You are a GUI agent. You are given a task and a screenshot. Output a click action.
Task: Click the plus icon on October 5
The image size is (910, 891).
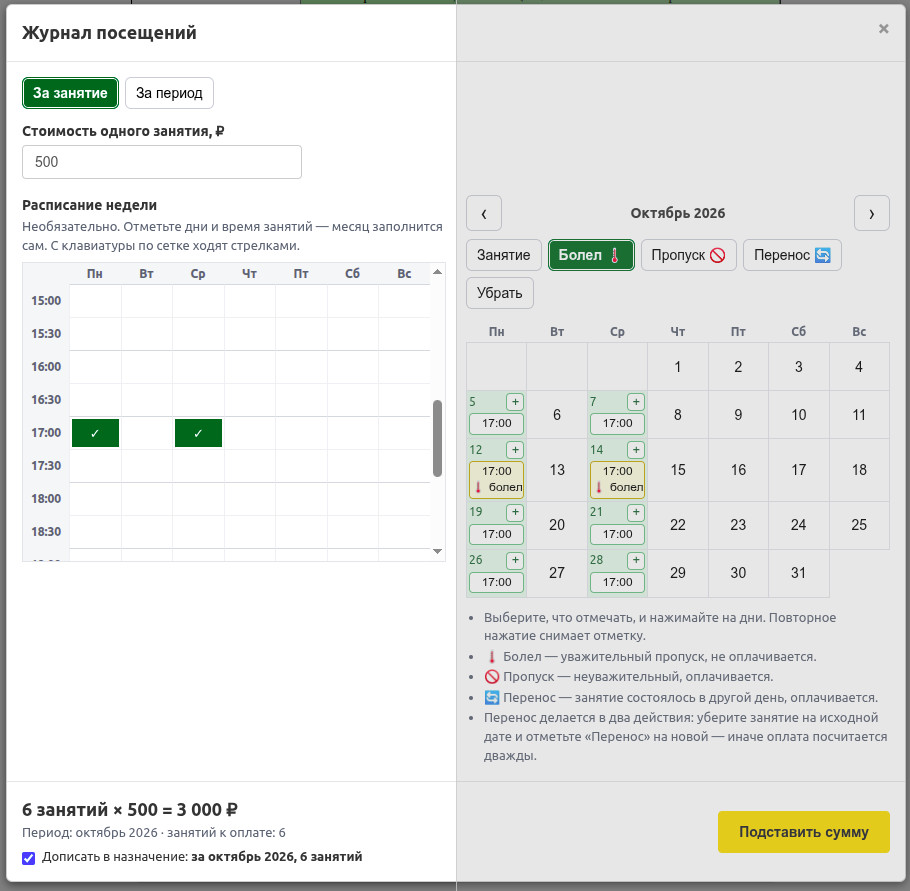click(x=515, y=402)
